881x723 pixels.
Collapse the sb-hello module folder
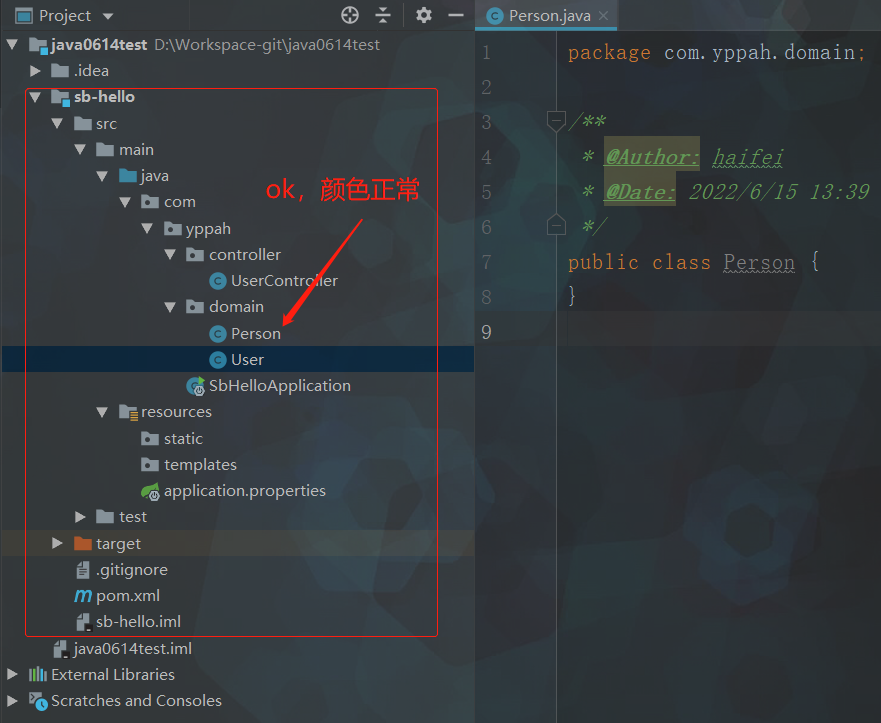tap(36, 97)
